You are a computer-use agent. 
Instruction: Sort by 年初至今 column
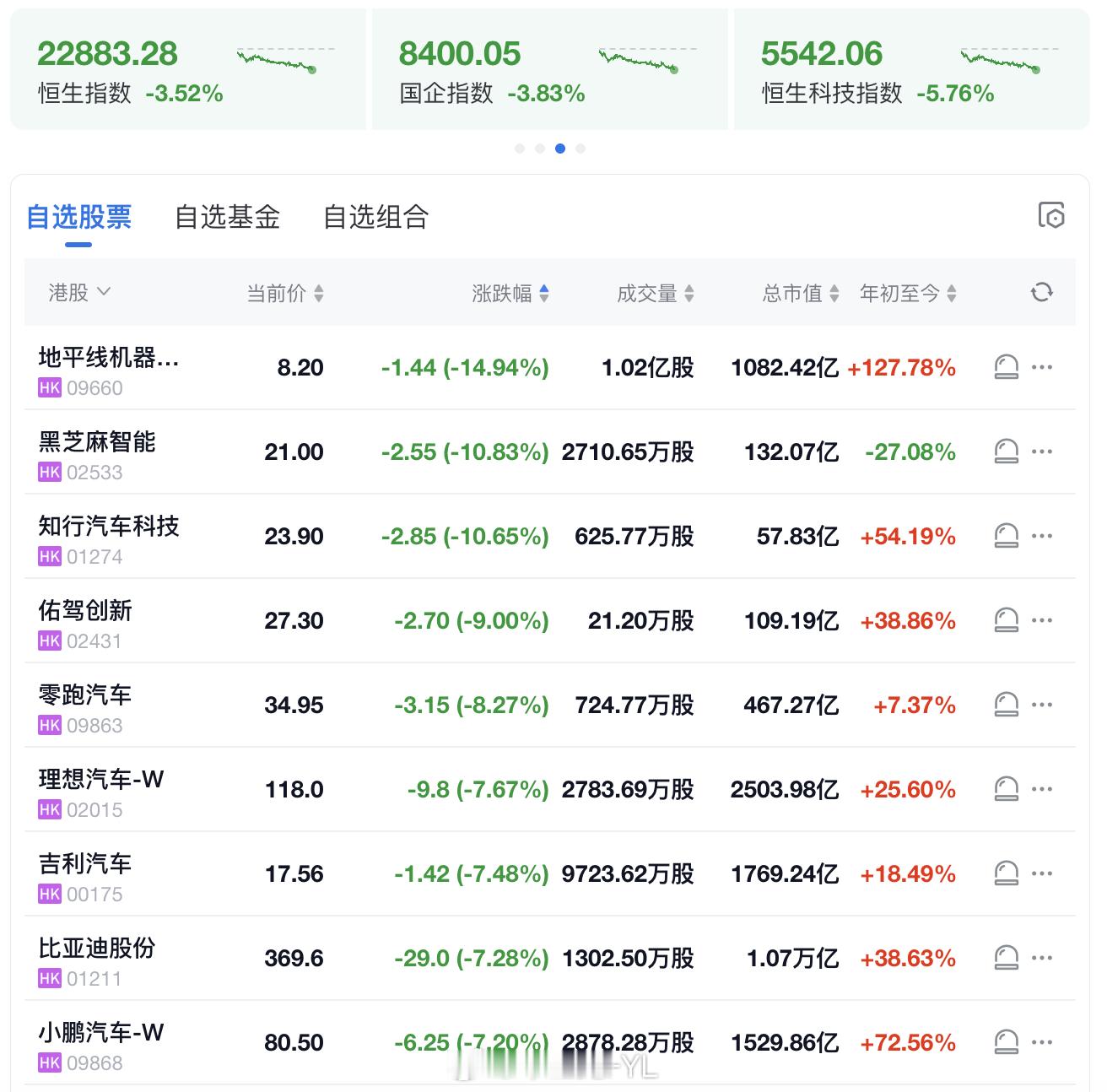908,293
